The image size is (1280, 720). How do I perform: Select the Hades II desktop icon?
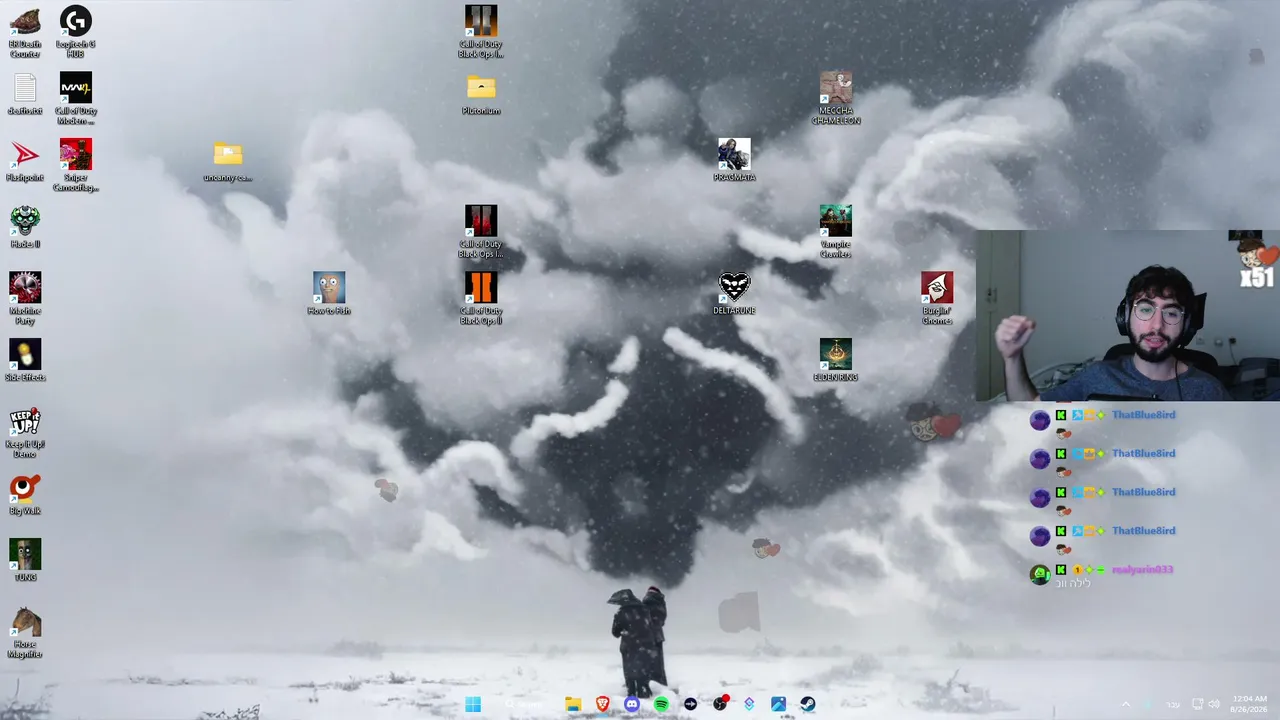(25, 227)
